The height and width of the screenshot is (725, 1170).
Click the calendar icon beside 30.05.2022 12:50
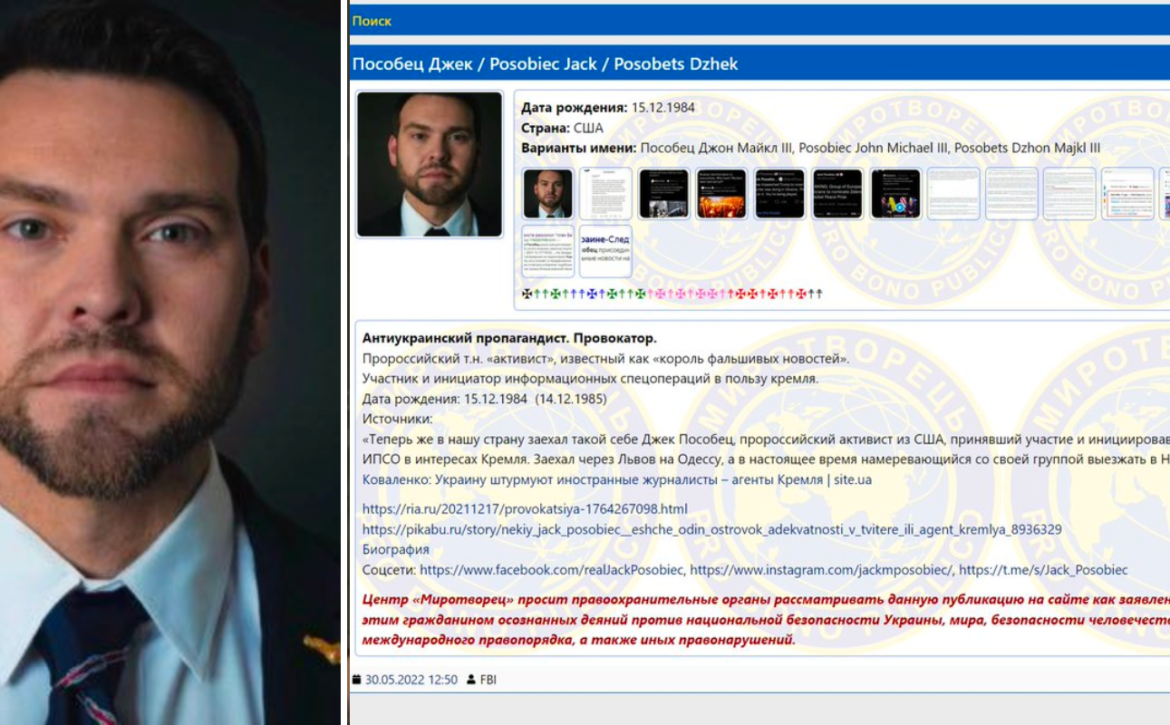coord(357,680)
